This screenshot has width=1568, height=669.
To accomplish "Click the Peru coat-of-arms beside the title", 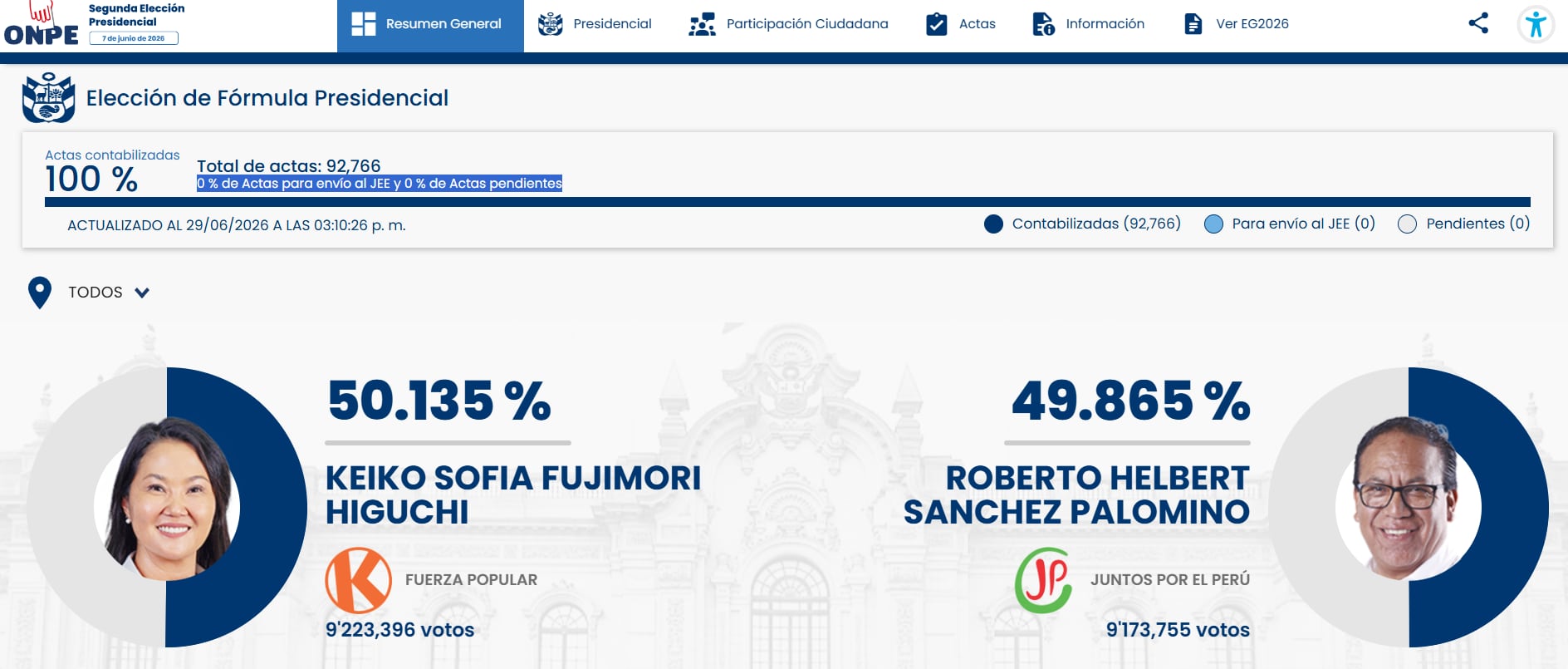I will click(48, 98).
